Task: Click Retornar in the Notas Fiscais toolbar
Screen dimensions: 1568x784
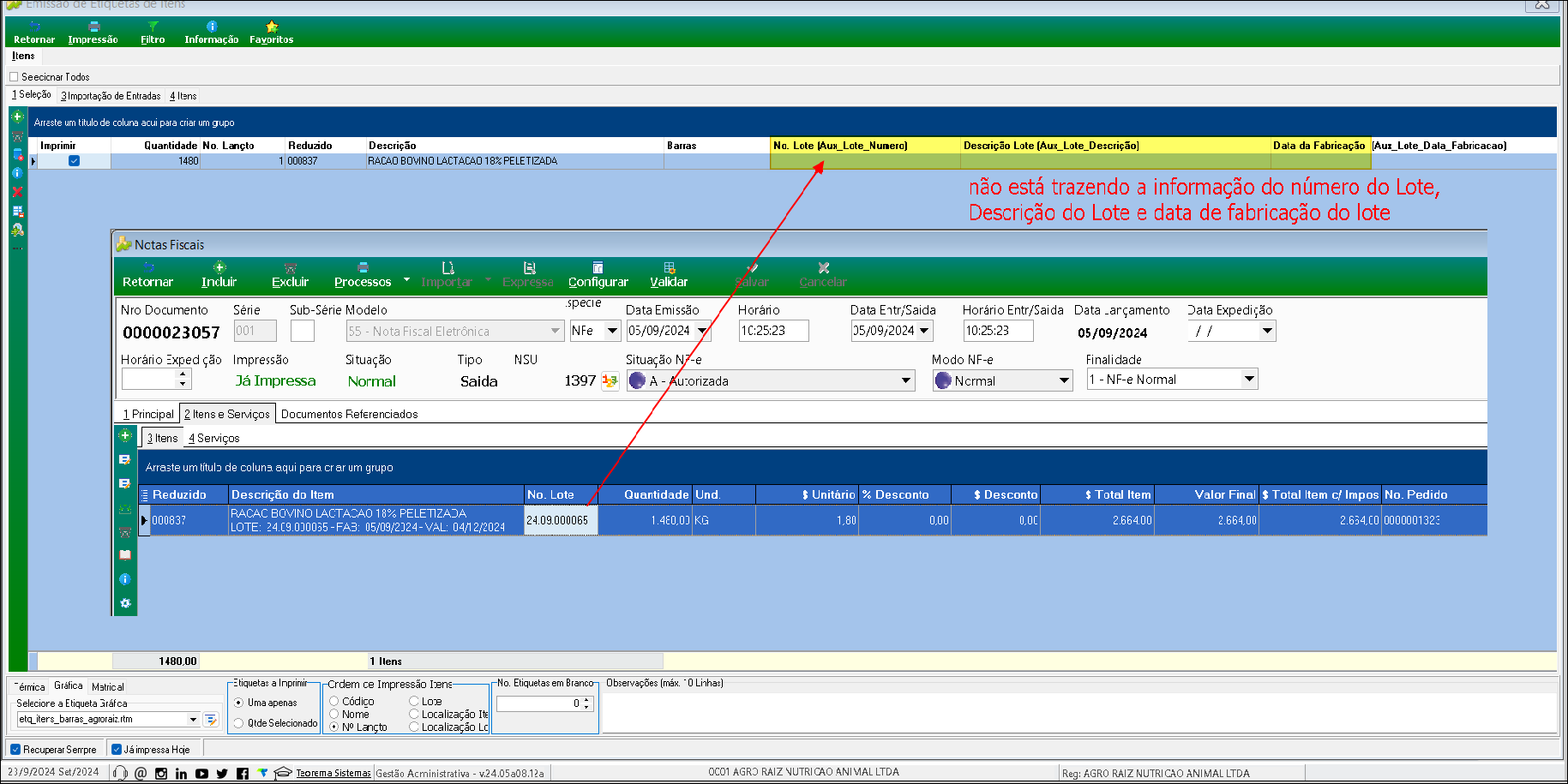Action: point(147,275)
